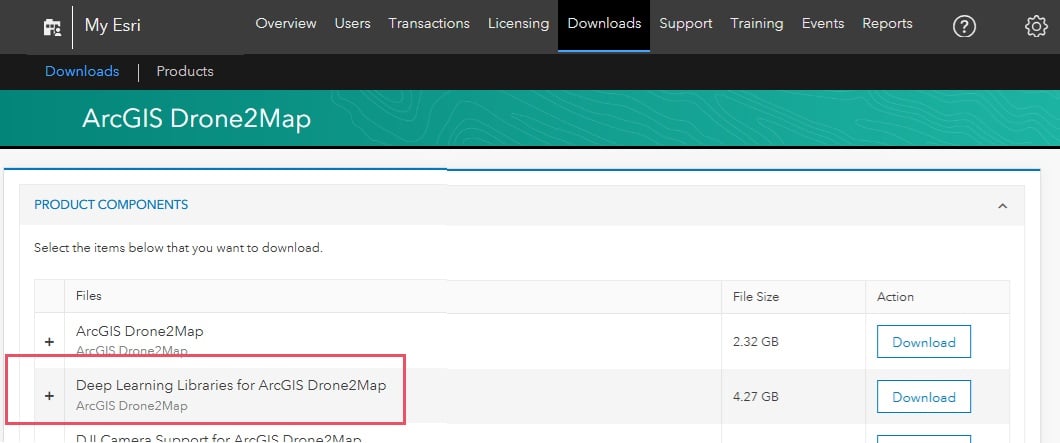Viewport: 1060px width, 443px height.
Task: Open the Training menu item
Action: 756,24
